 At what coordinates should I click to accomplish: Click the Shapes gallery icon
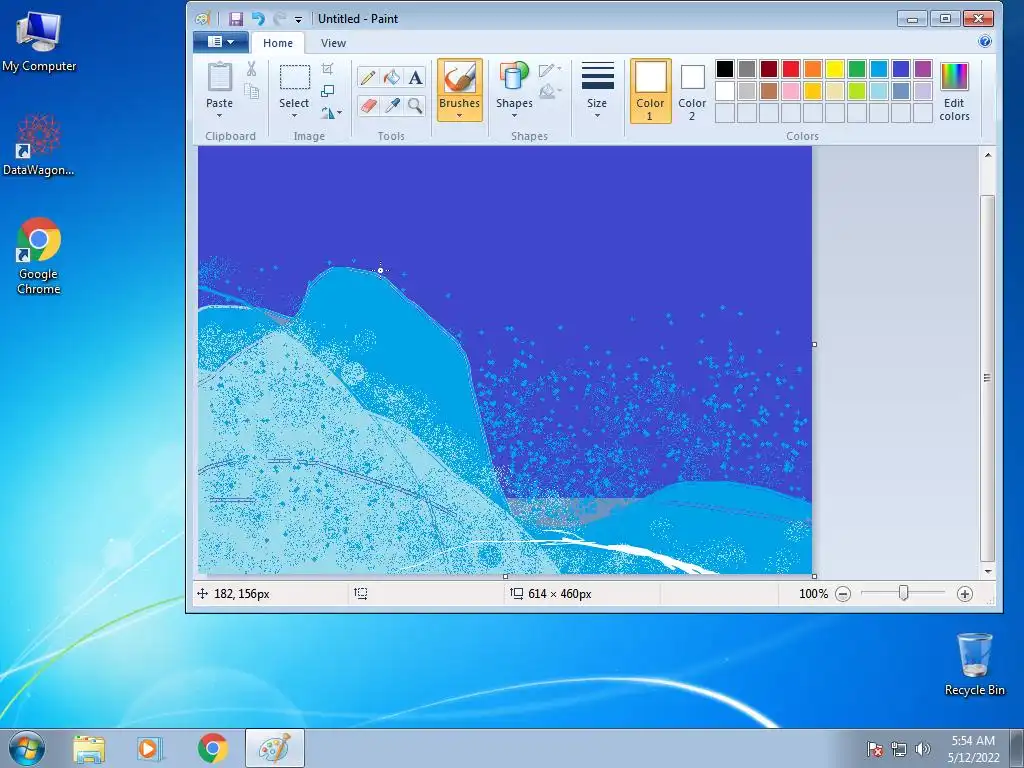514,77
